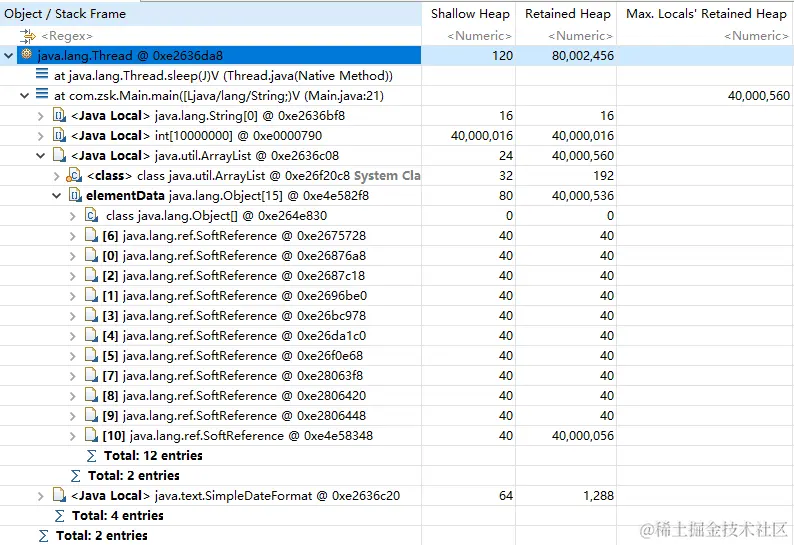The image size is (794, 545).
Task: Select the SoftReference @ 0xe2696be0 row
Action: point(234,296)
